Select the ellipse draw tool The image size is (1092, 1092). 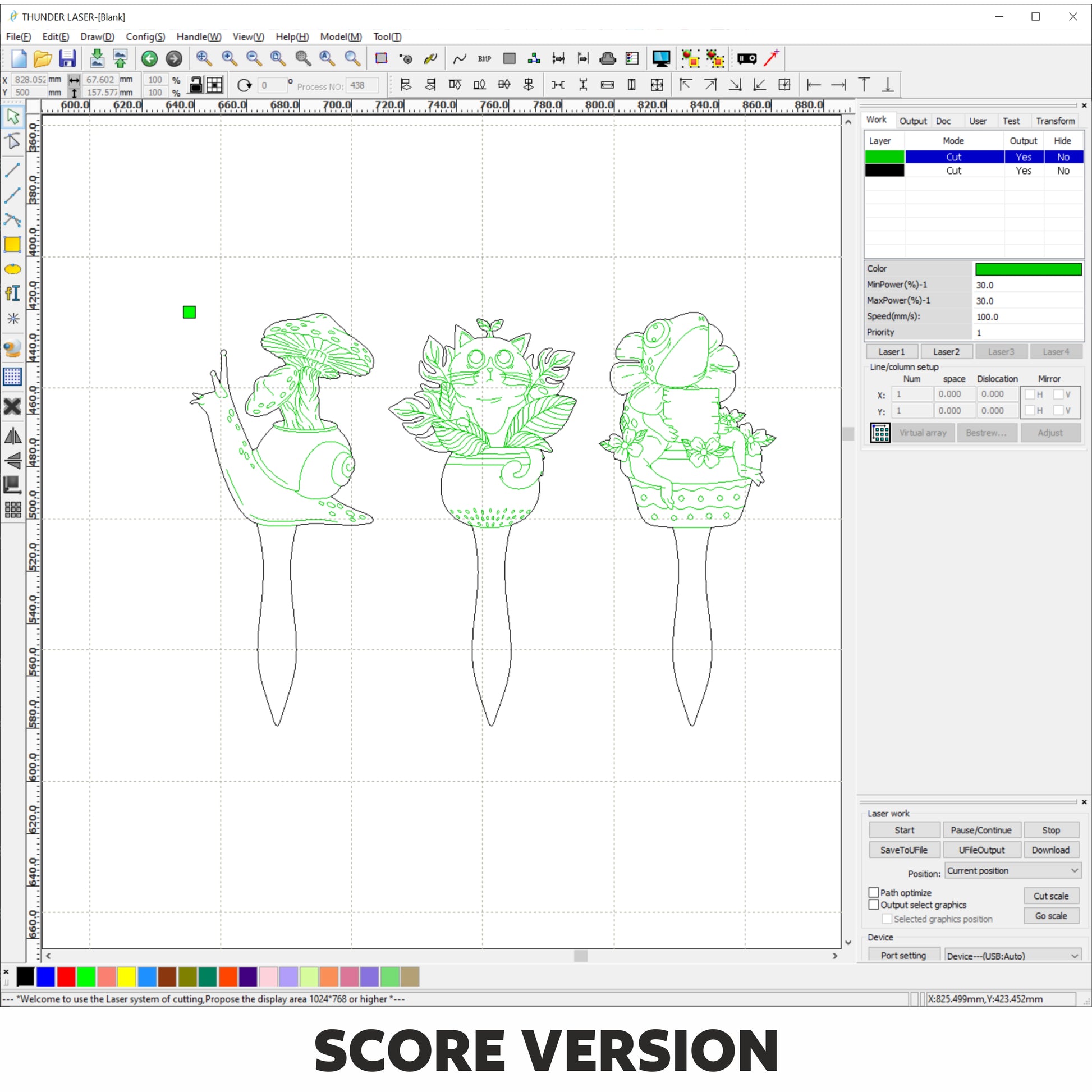(12, 269)
